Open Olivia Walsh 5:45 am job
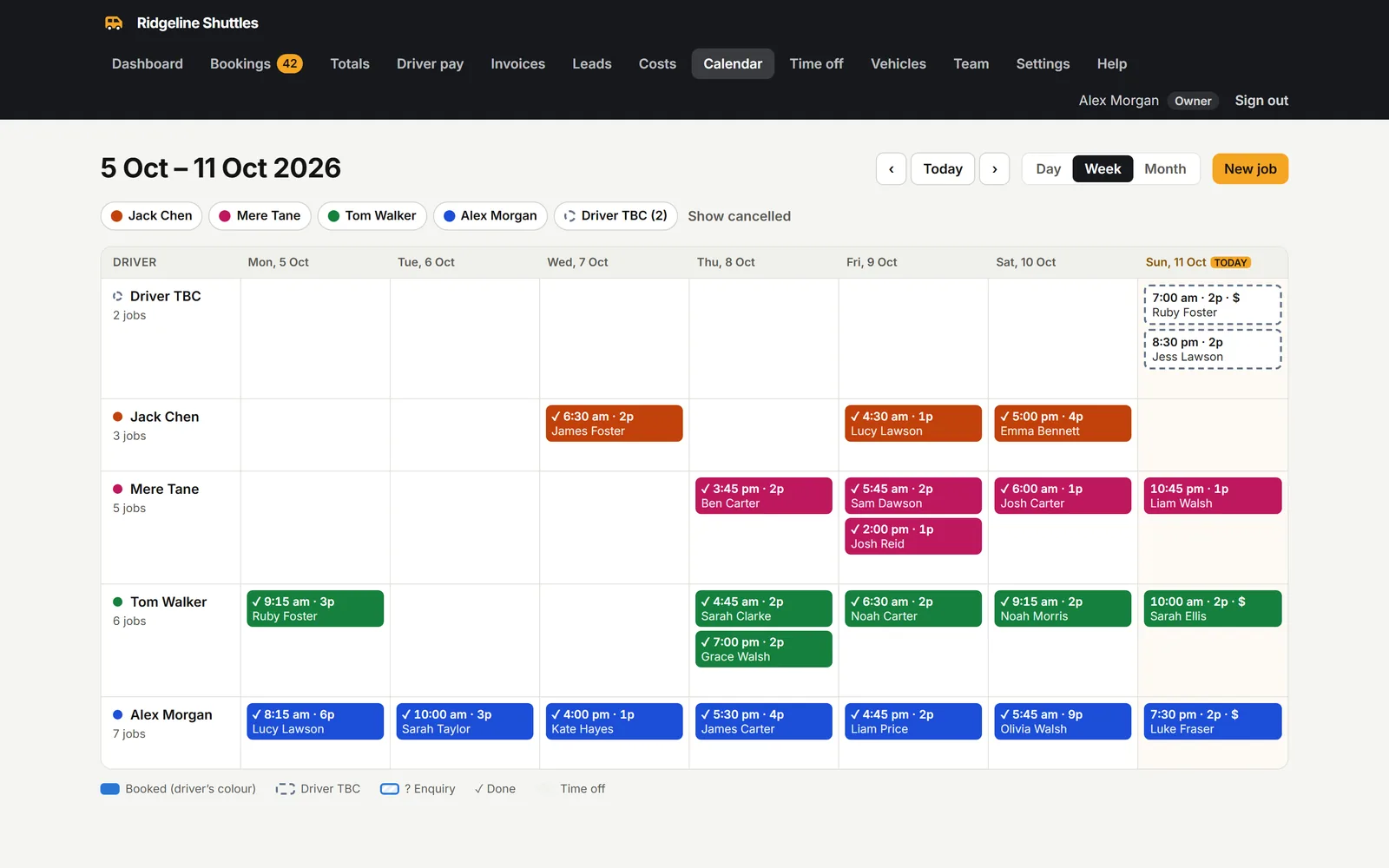Image resolution: width=1389 pixels, height=868 pixels. click(1063, 721)
